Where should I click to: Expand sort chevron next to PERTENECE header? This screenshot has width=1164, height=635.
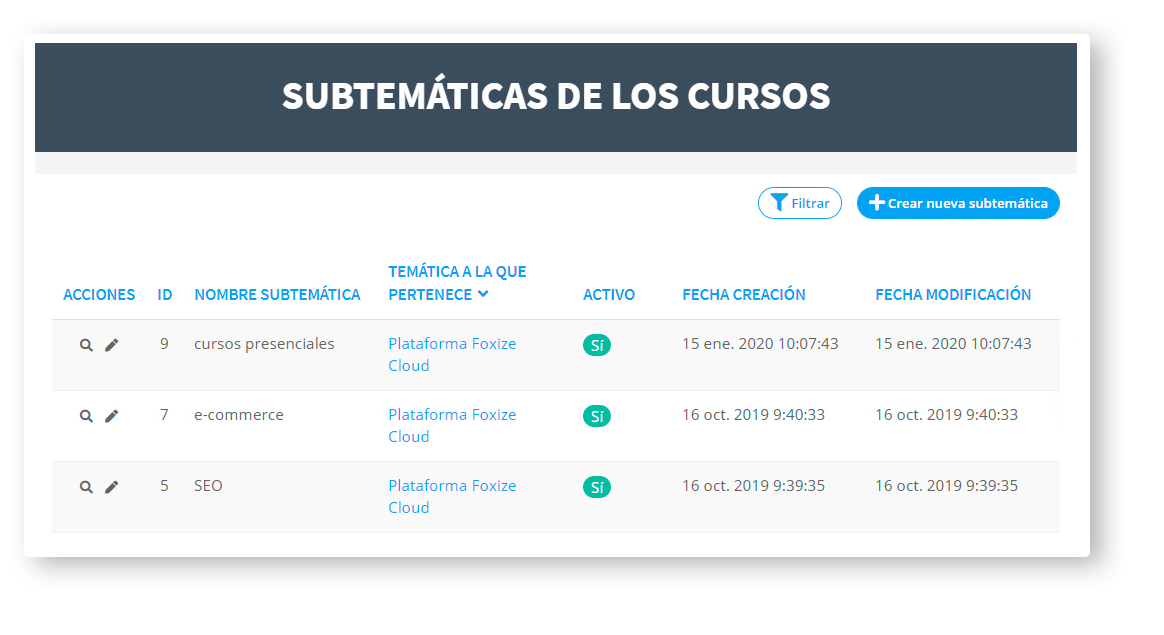pos(483,294)
